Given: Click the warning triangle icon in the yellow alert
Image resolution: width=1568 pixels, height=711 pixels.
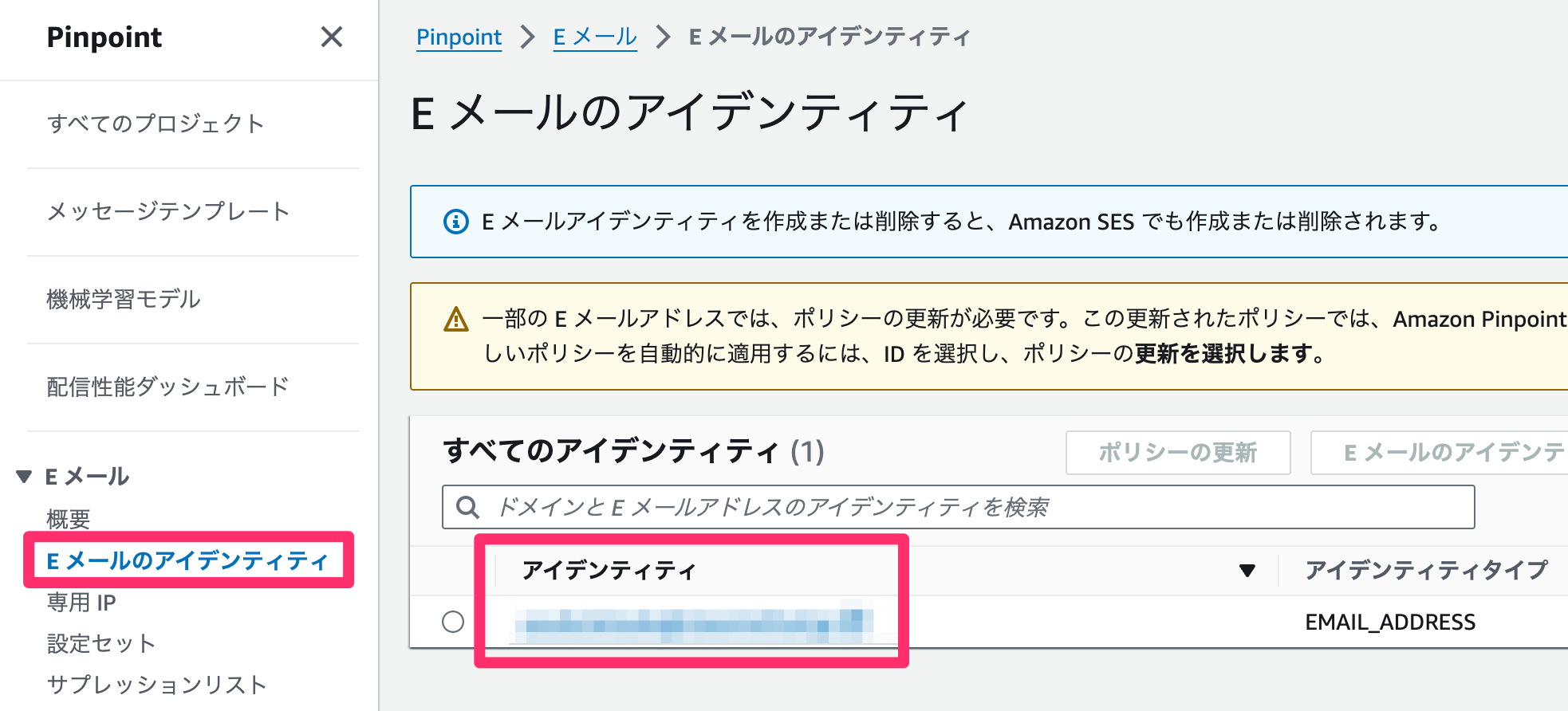Looking at the screenshot, I should [455, 319].
